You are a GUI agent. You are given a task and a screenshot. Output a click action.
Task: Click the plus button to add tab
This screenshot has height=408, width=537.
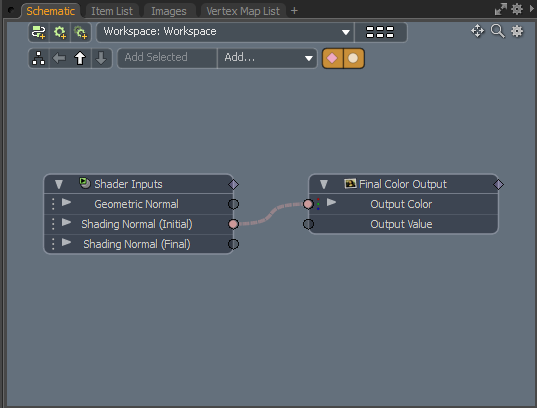(294, 11)
